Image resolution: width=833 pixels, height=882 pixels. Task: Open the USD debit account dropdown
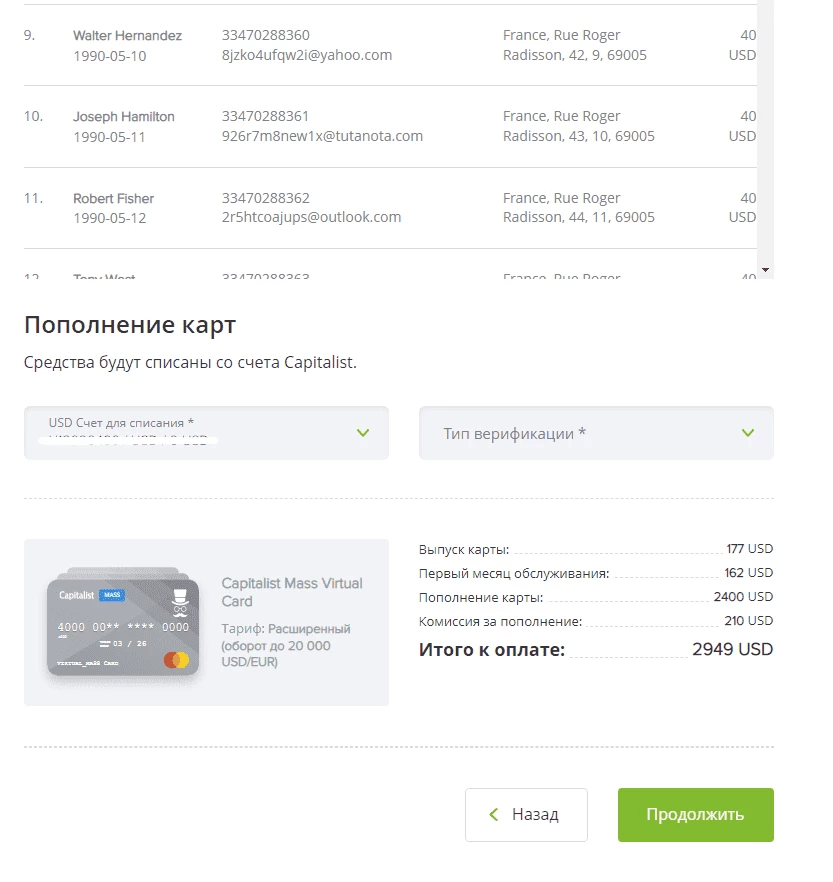[x=206, y=433]
